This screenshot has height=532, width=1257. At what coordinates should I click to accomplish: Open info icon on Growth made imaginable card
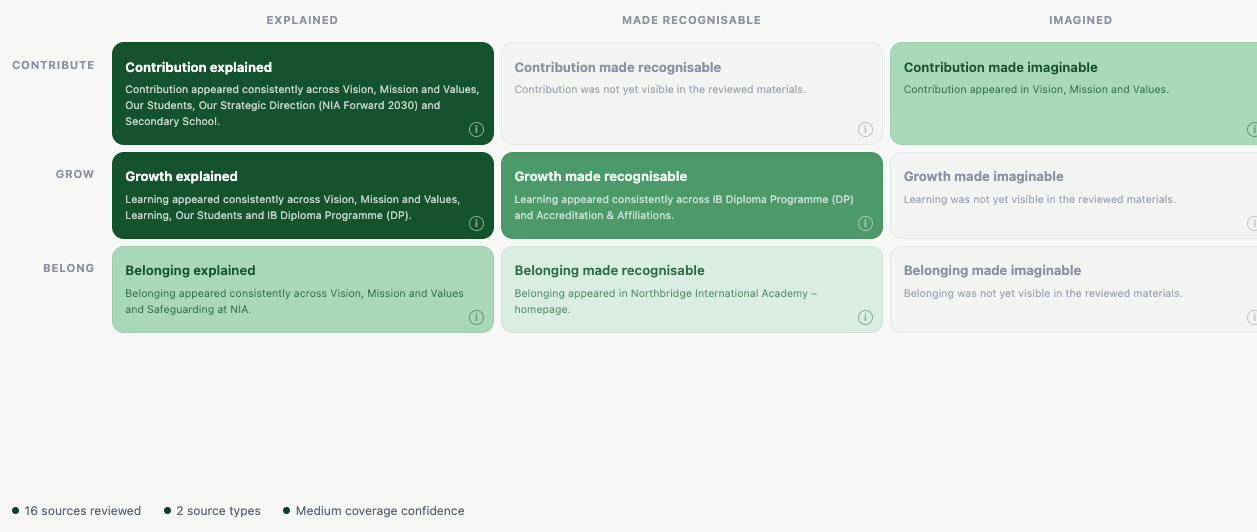[x=1252, y=224]
